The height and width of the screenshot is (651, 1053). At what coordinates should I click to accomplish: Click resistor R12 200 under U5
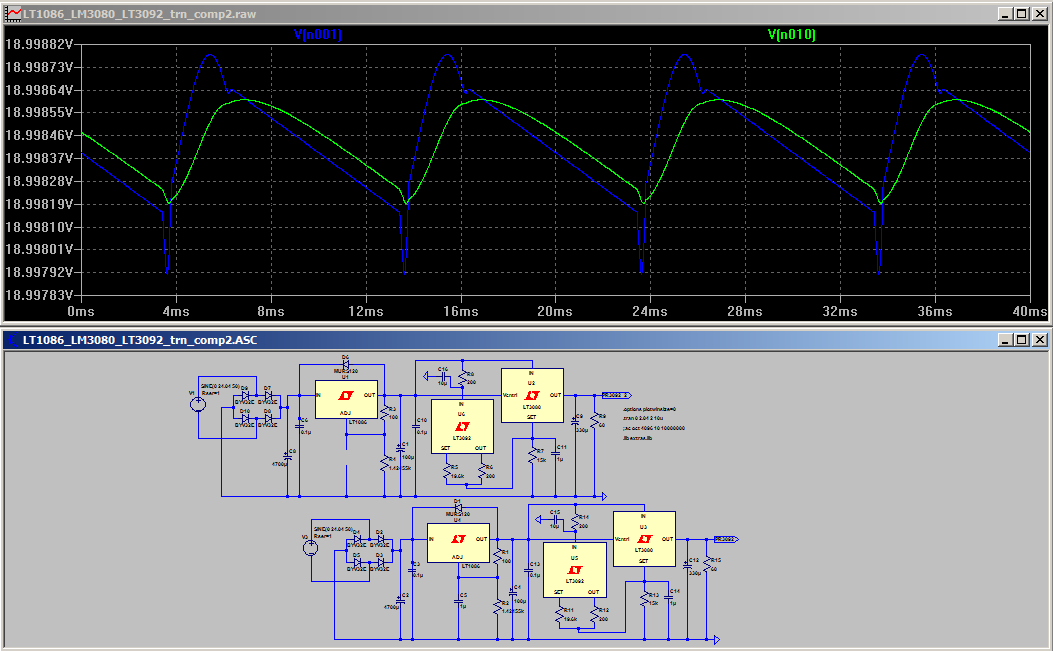click(594, 615)
